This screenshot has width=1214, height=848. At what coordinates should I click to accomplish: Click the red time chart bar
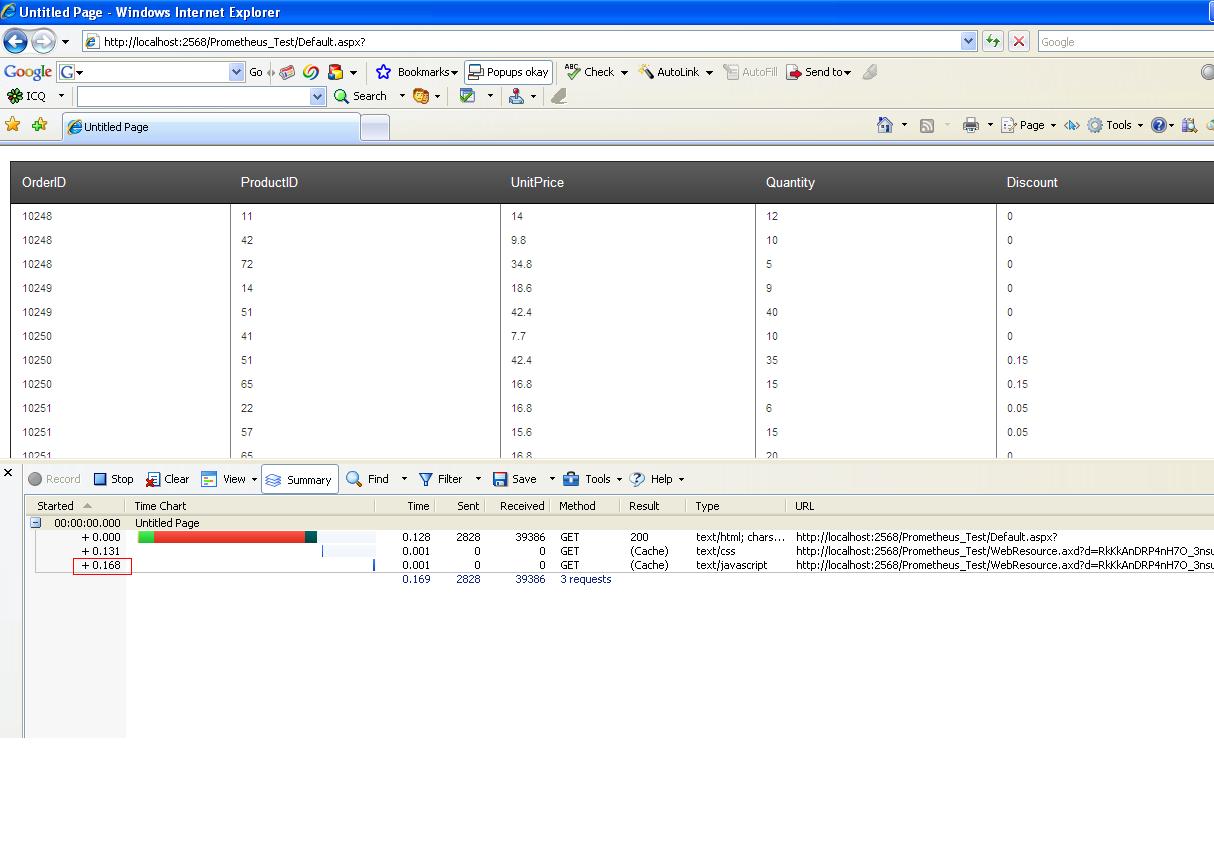[229, 537]
